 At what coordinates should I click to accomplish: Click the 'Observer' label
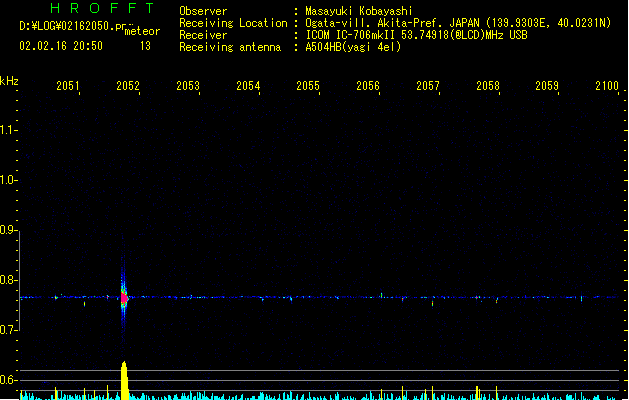(x=203, y=11)
